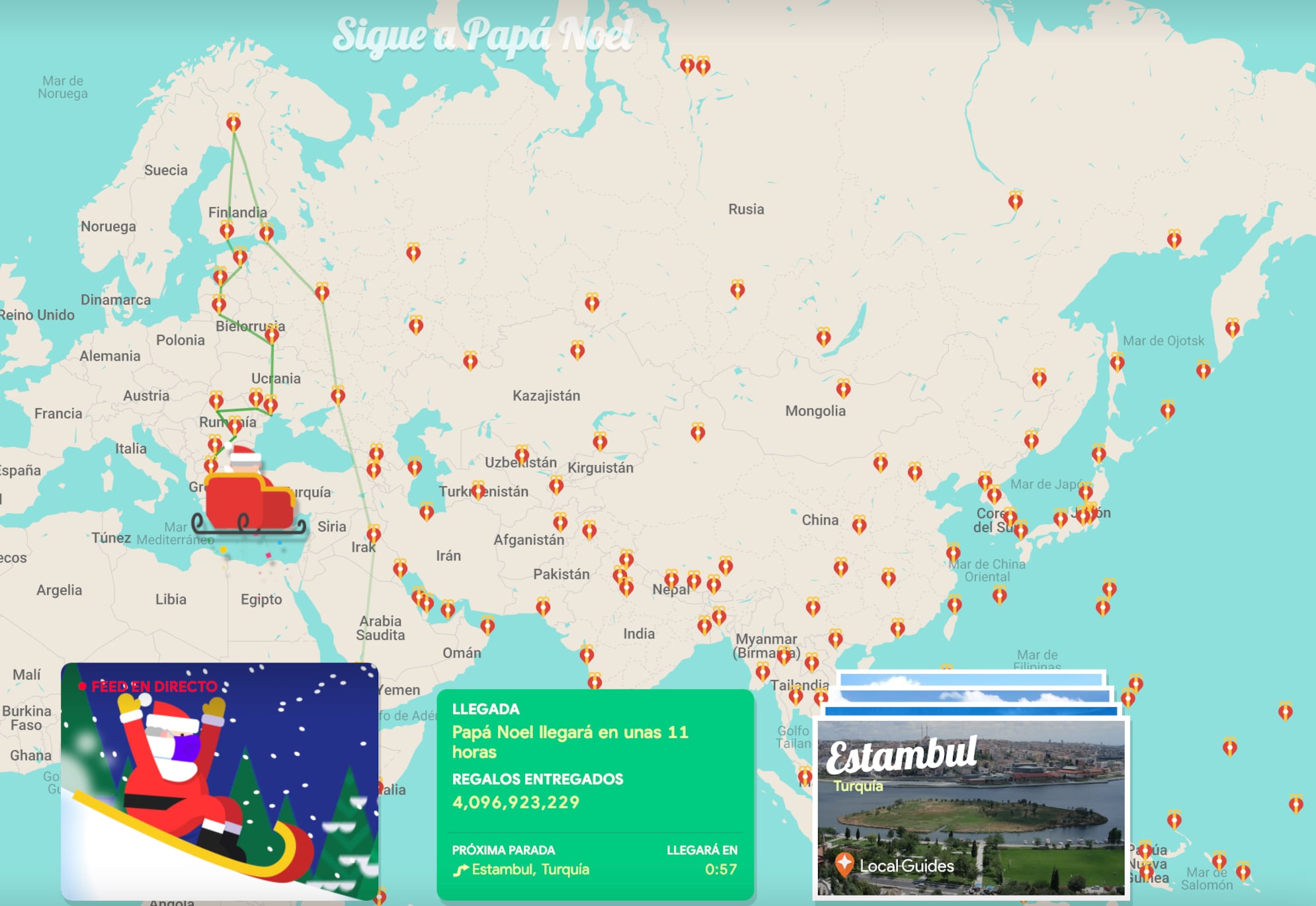Open the Estambul photo card
This screenshot has height=906, width=1316.
tap(971, 807)
